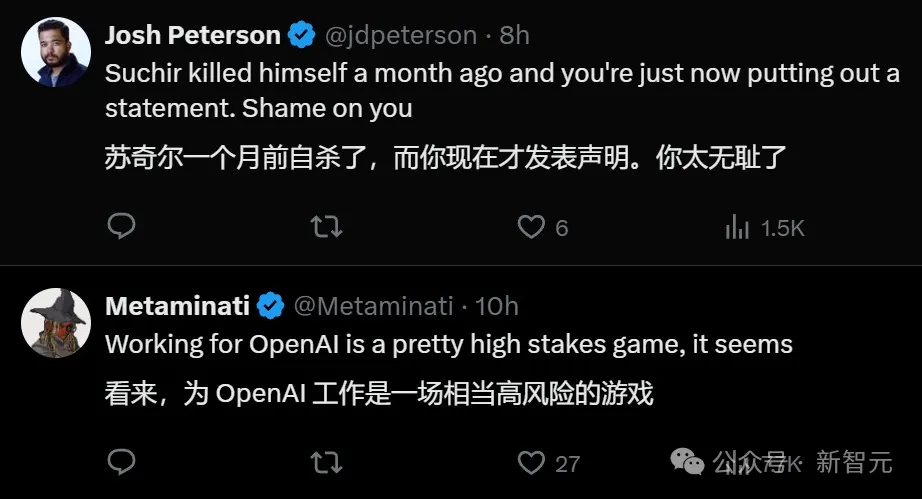The height and width of the screenshot is (499, 922).
Task: Visit the @jdpeterson handle
Action: (x=400, y=36)
